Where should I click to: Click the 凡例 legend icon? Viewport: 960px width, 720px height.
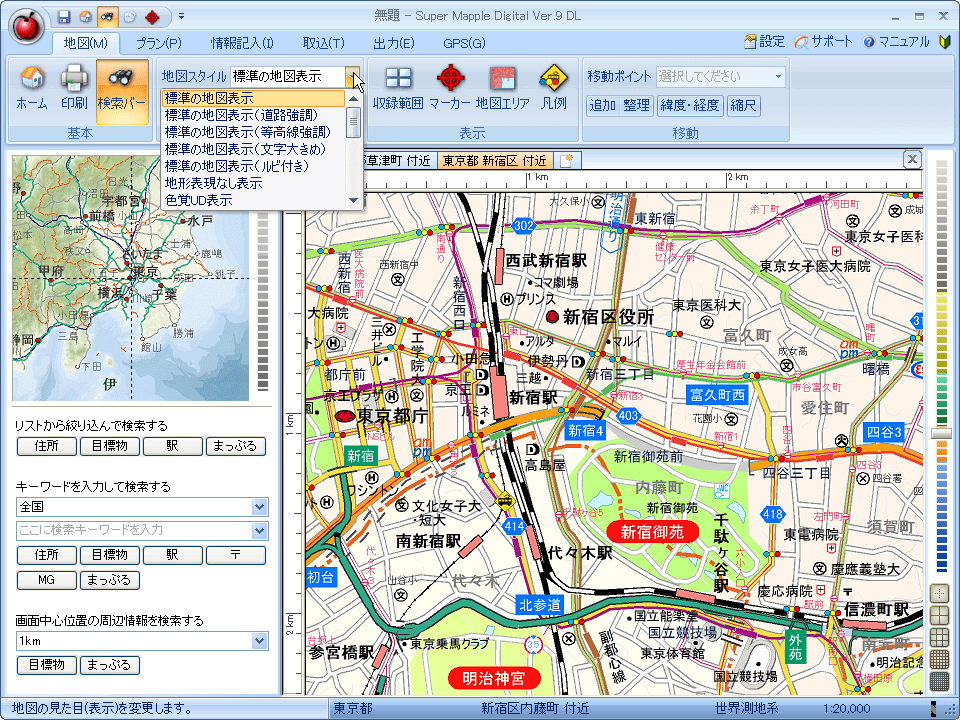553,88
